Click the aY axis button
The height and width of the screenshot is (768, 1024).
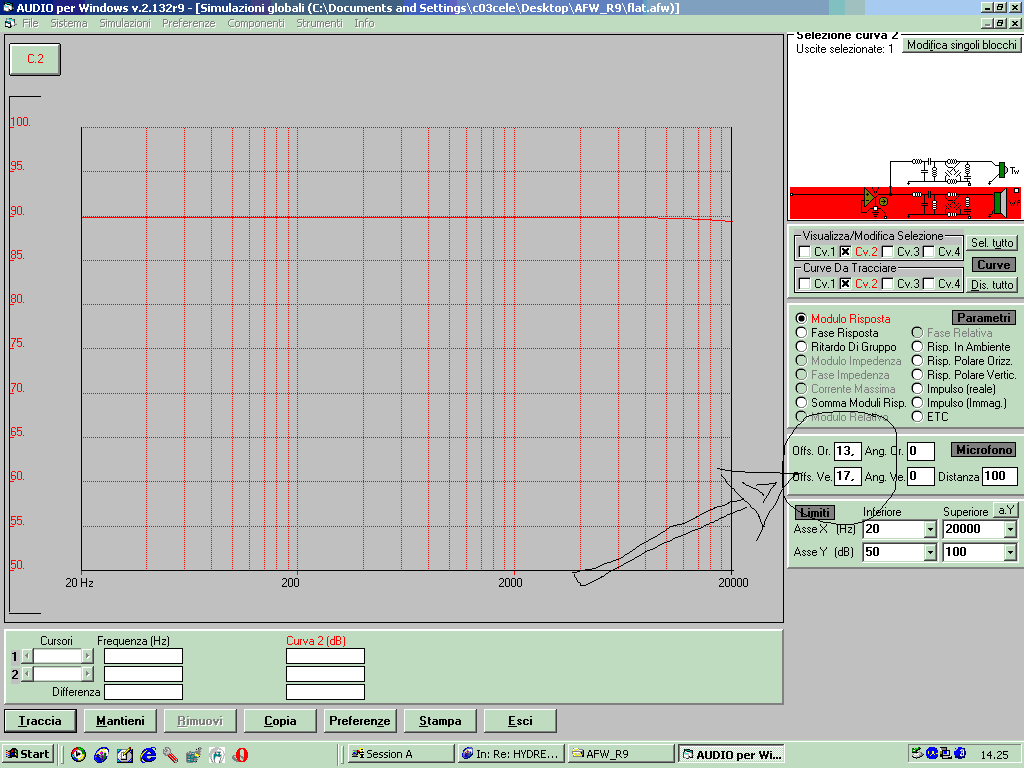coord(1005,510)
